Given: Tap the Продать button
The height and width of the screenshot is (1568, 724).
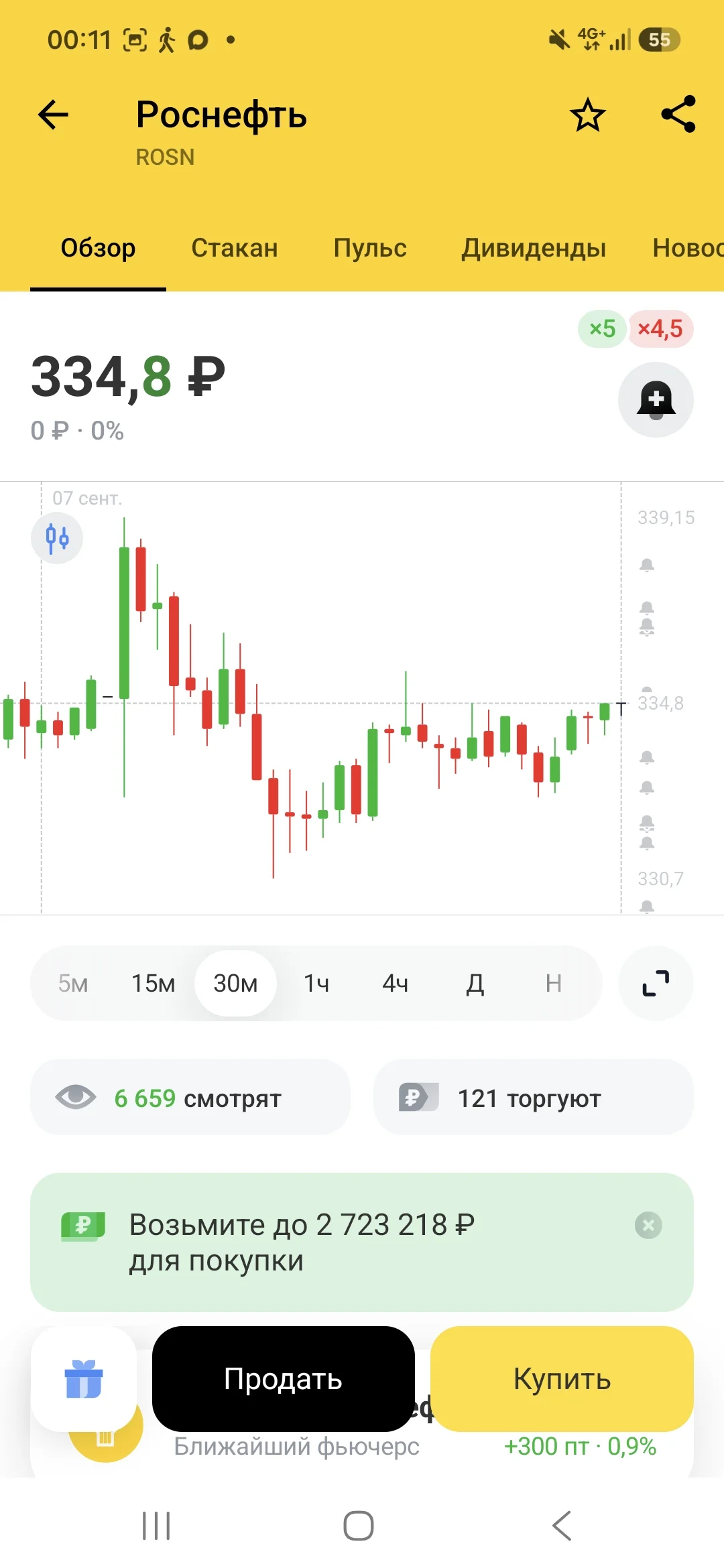Looking at the screenshot, I should pos(284,1379).
